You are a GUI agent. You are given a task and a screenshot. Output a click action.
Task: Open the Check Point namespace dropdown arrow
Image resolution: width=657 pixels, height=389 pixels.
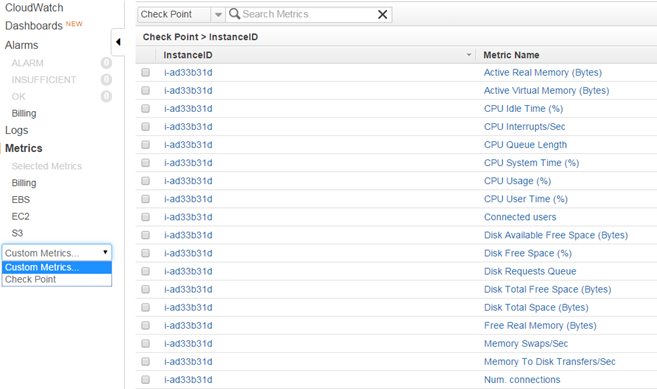click(218, 15)
